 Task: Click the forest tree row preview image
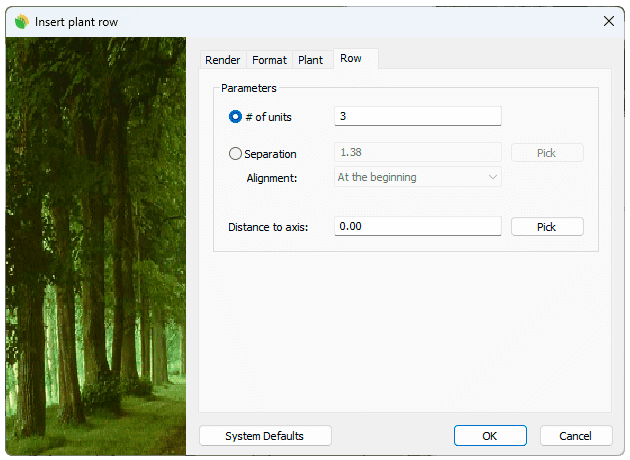96,240
